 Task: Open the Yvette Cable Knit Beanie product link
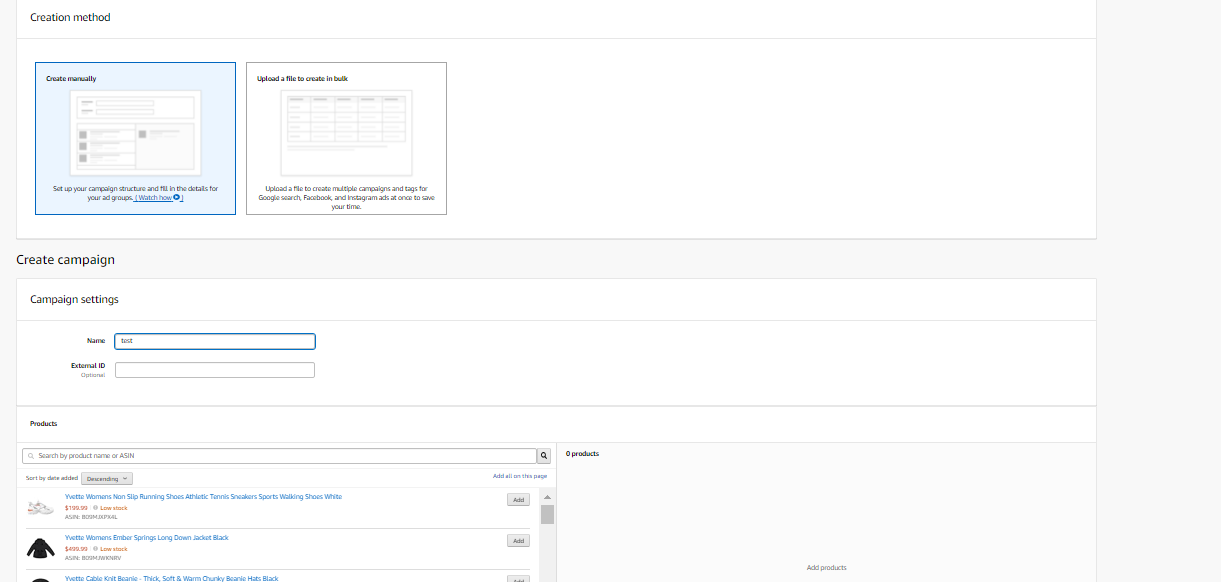click(170, 578)
